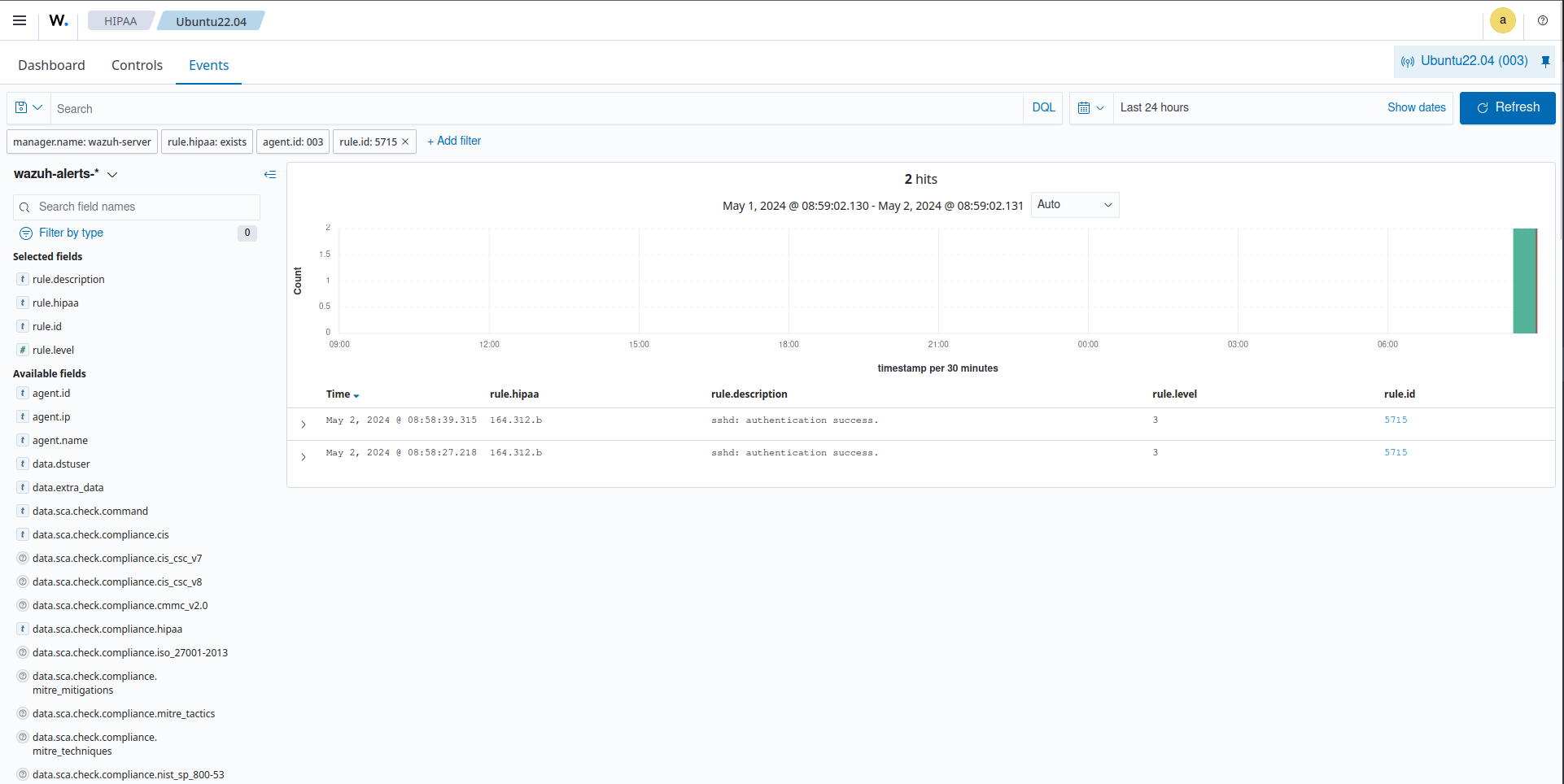This screenshot has width=1564, height=784.
Task: Collapse the field sidebar arrow icon
Action: (x=270, y=174)
